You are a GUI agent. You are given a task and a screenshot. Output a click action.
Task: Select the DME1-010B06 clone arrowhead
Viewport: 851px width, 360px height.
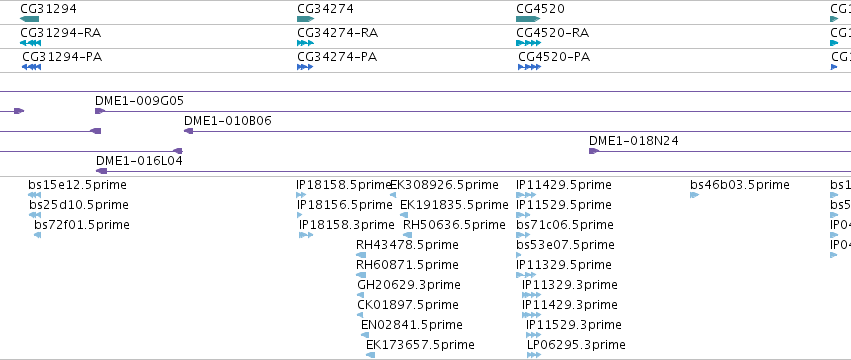coord(189,131)
